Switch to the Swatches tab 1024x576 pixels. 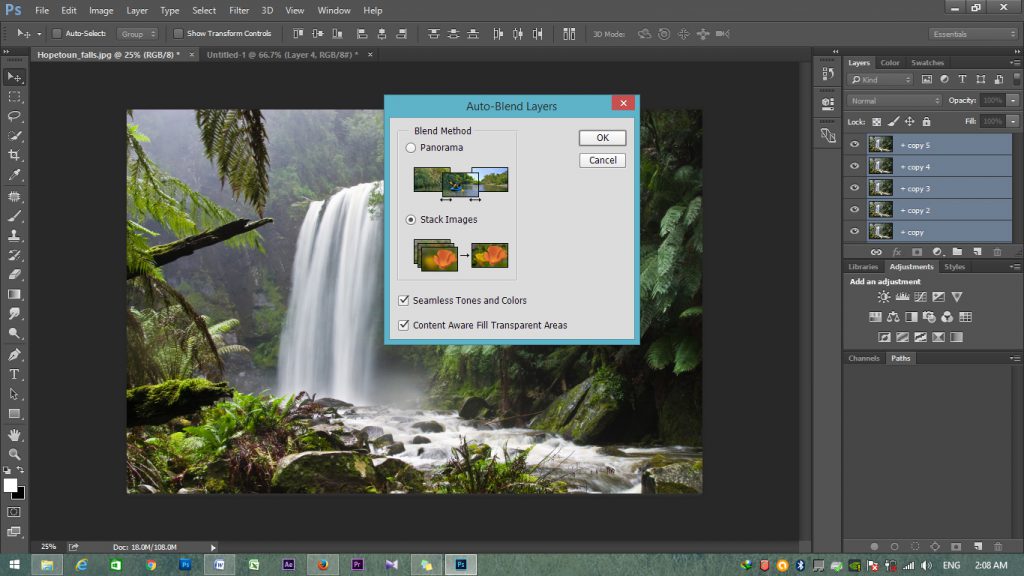click(x=927, y=63)
